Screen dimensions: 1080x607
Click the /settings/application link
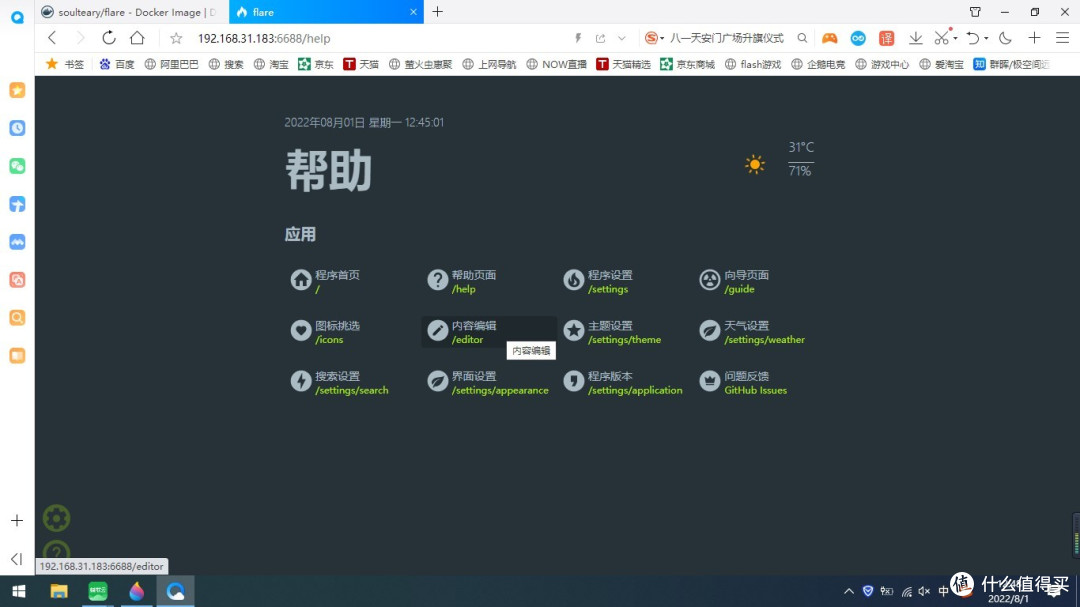635,390
